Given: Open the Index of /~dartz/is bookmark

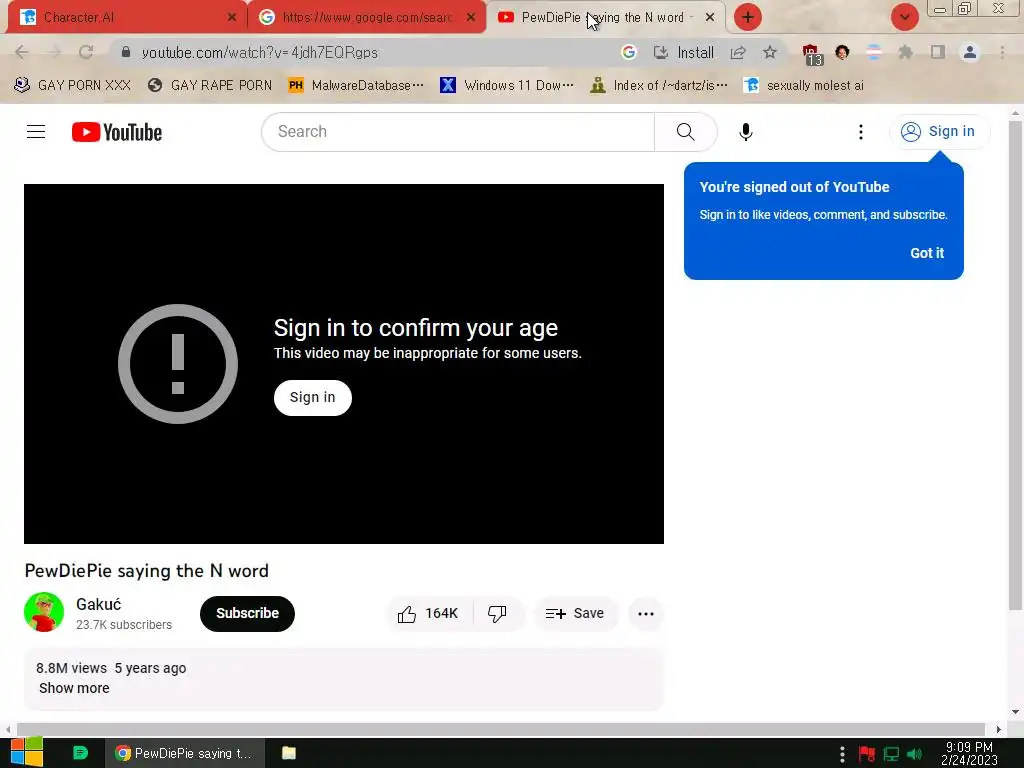Looking at the screenshot, I should coord(658,86).
